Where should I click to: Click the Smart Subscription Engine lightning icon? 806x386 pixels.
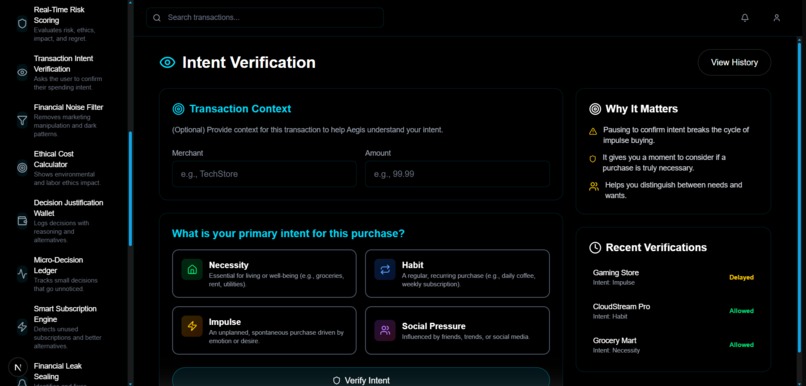point(22,327)
